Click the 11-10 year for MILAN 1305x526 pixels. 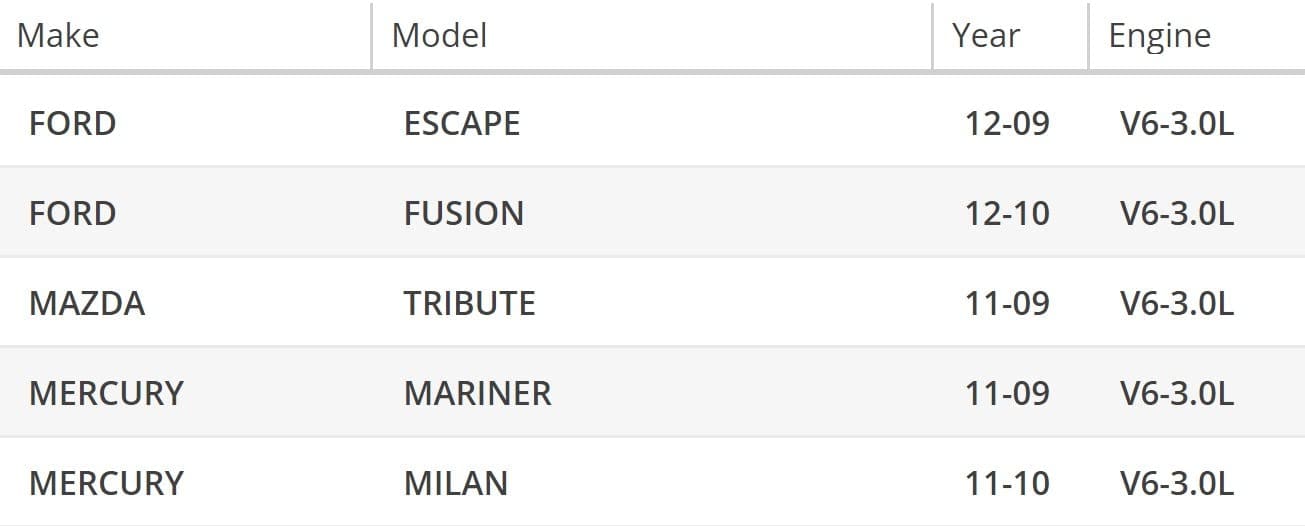[x=1007, y=484]
